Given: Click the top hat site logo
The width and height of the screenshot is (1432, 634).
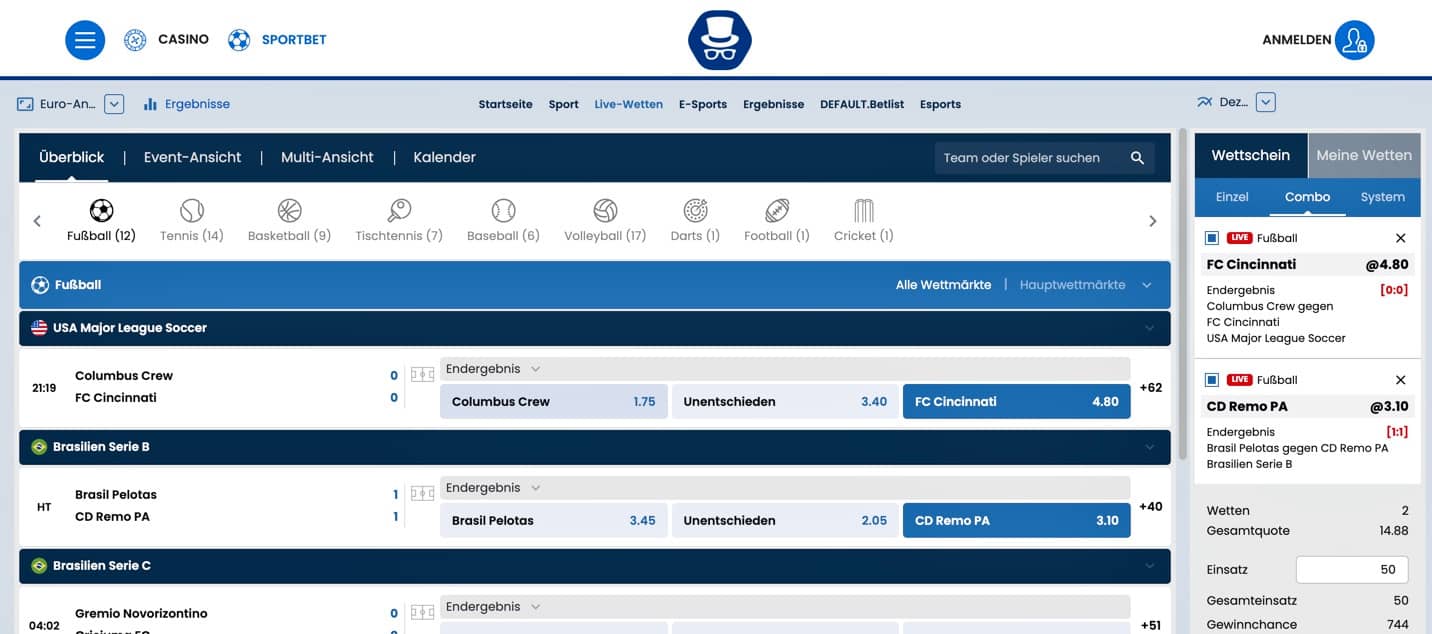Looking at the screenshot, I should [719, 40].
